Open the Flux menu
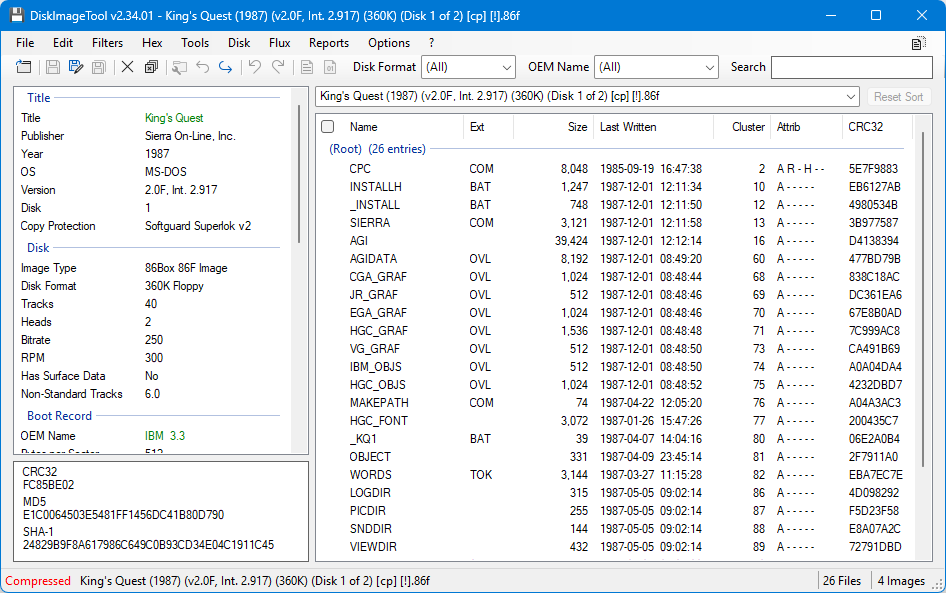946x593 pixels. tap(279, 43)
